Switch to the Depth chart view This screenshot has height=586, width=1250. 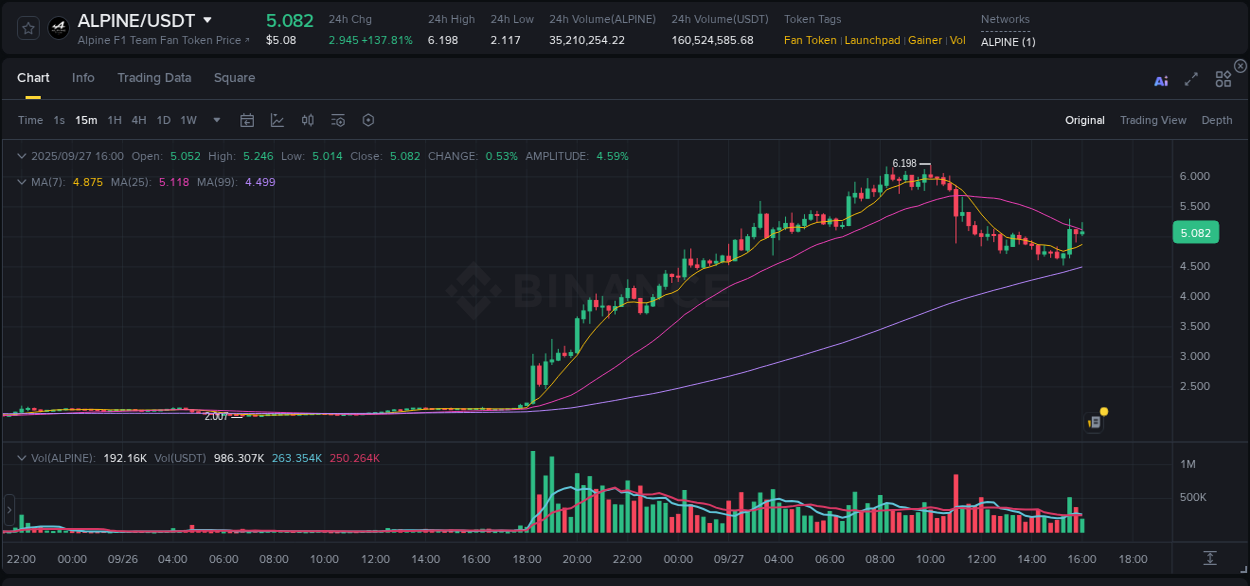pyautogui.click(x=1216, y=119)
